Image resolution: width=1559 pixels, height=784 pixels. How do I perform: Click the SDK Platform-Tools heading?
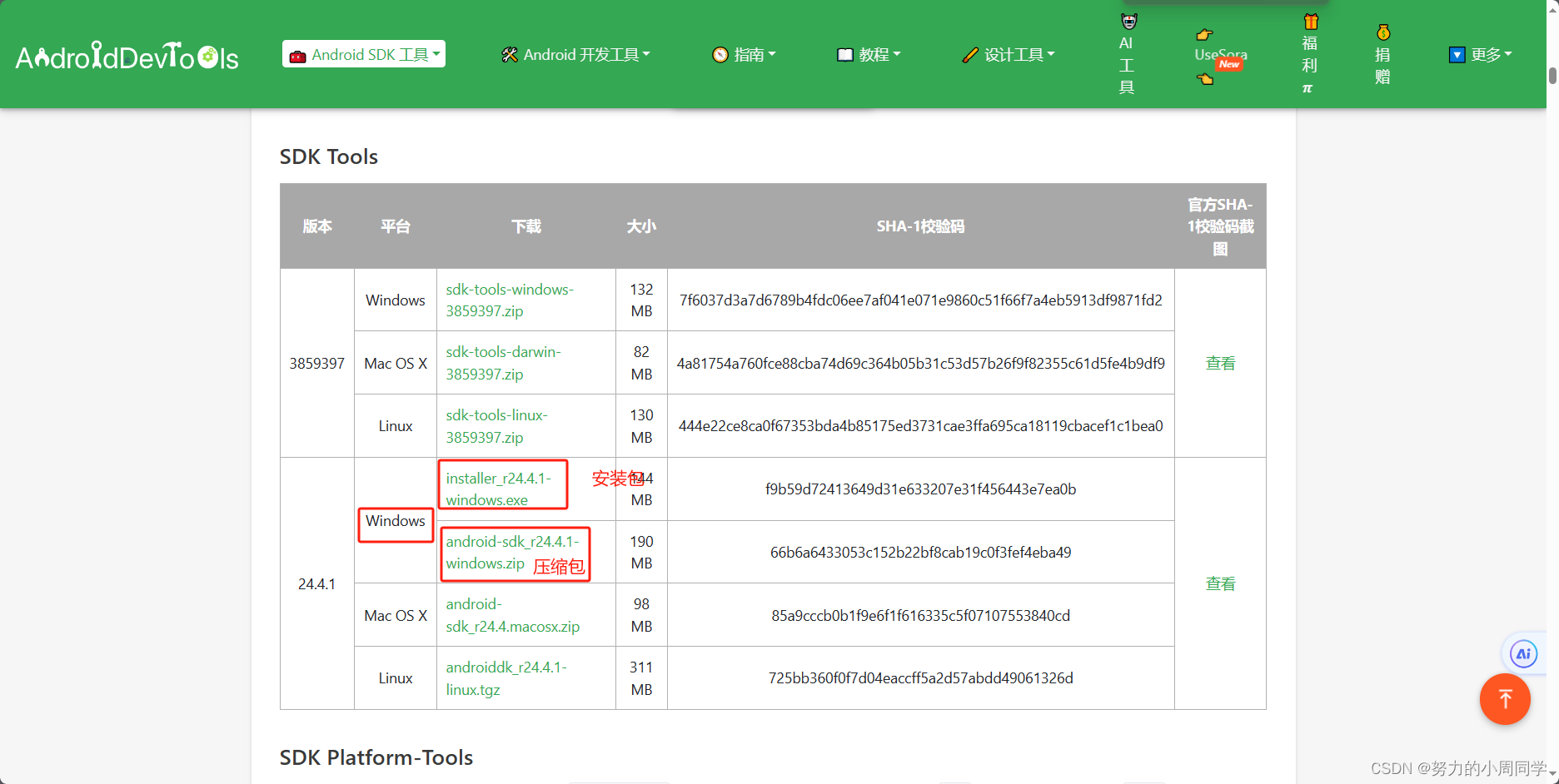point(376,757)
